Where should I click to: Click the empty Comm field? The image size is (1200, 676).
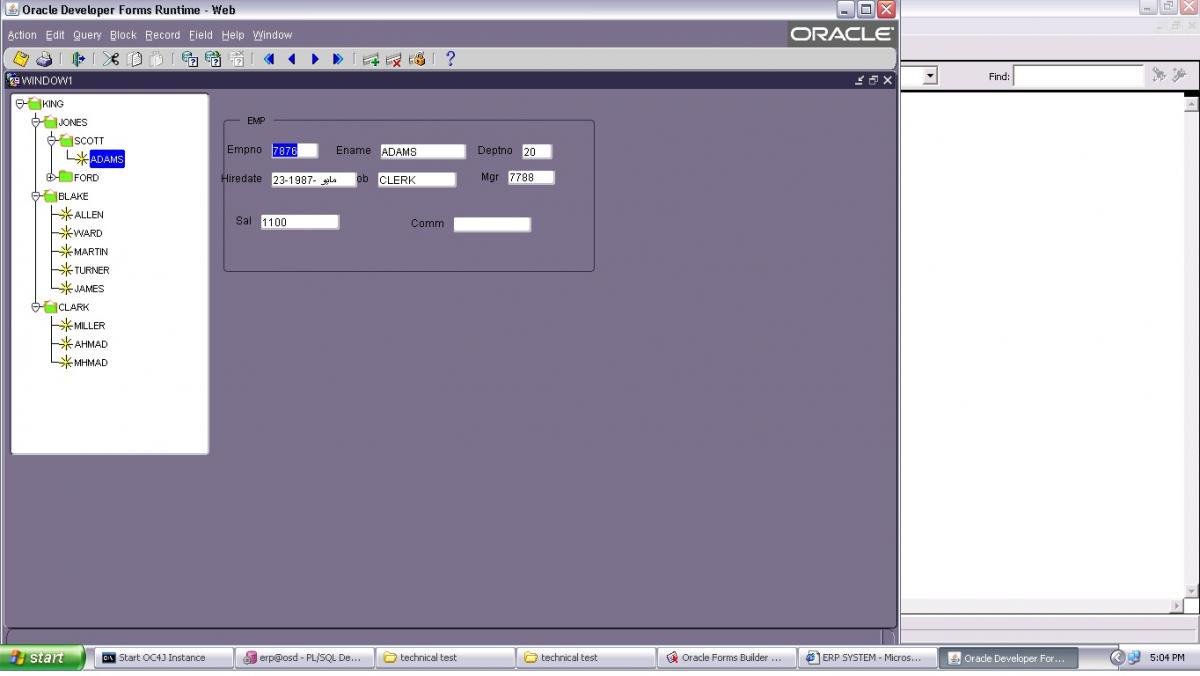(492, 225)
